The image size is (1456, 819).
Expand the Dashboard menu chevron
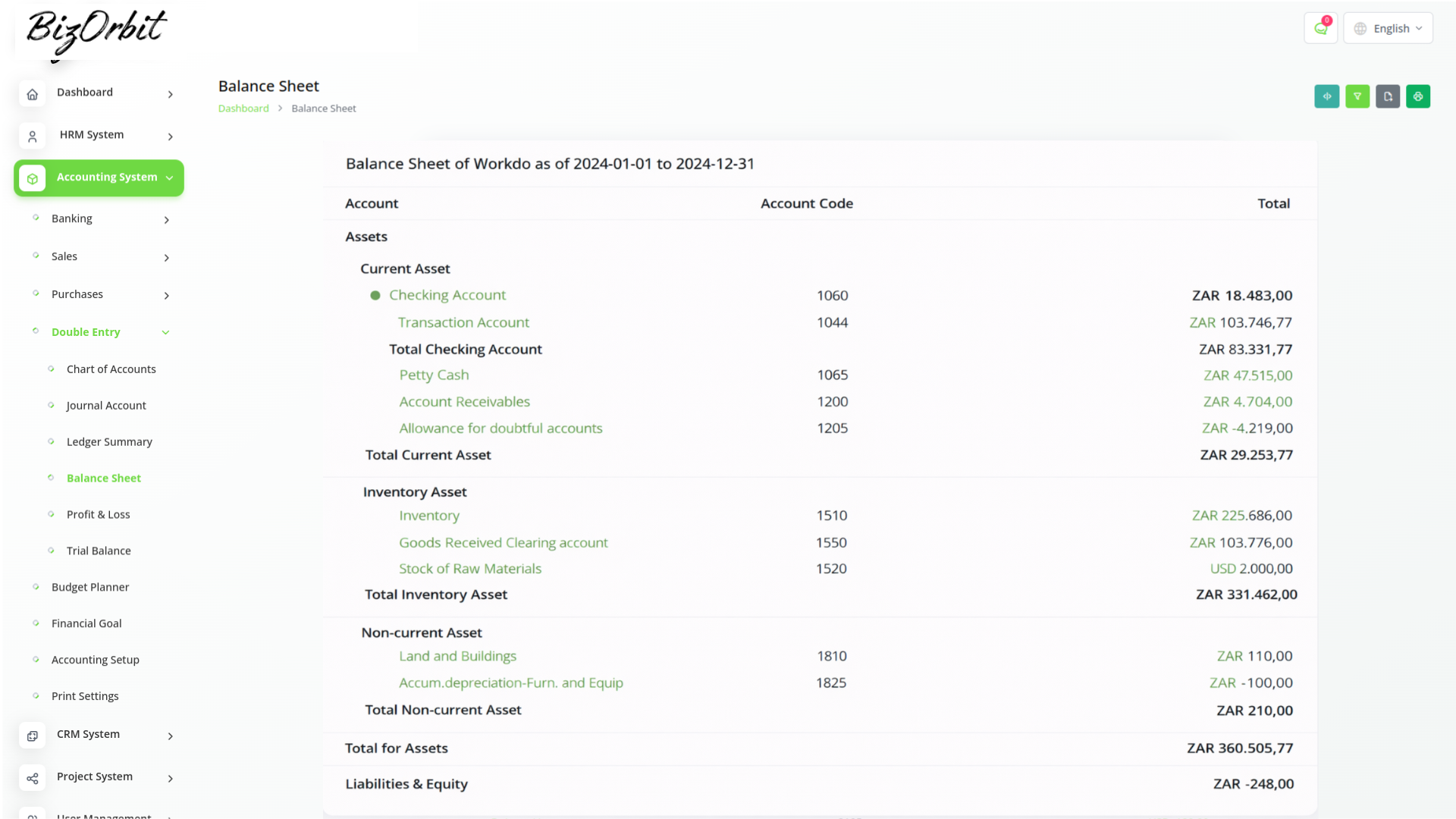(x=171, y=94)
